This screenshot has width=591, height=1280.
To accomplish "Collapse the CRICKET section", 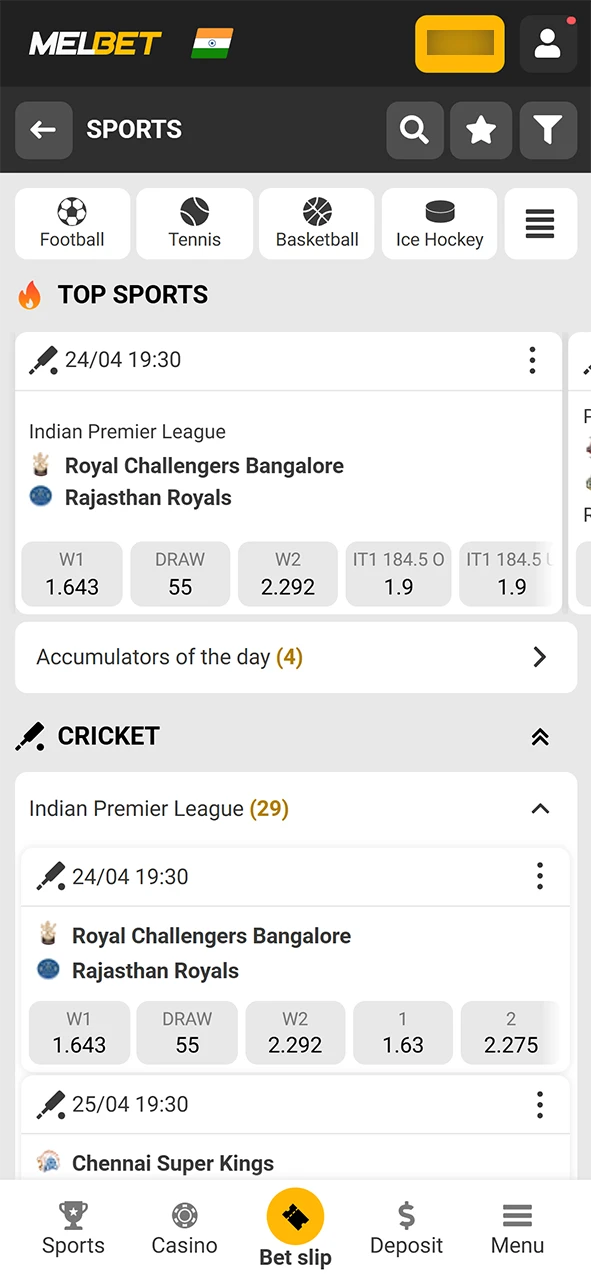I will pyautogui.click(x=540, y=736).
